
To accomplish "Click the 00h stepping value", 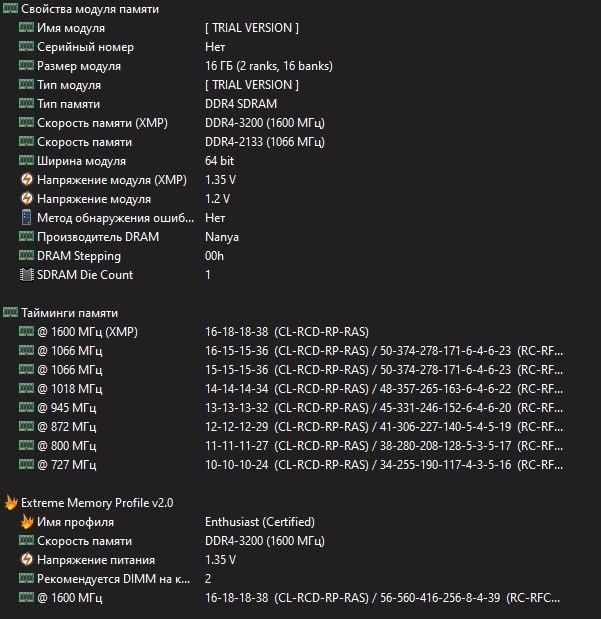I will [x=214, y=256].
